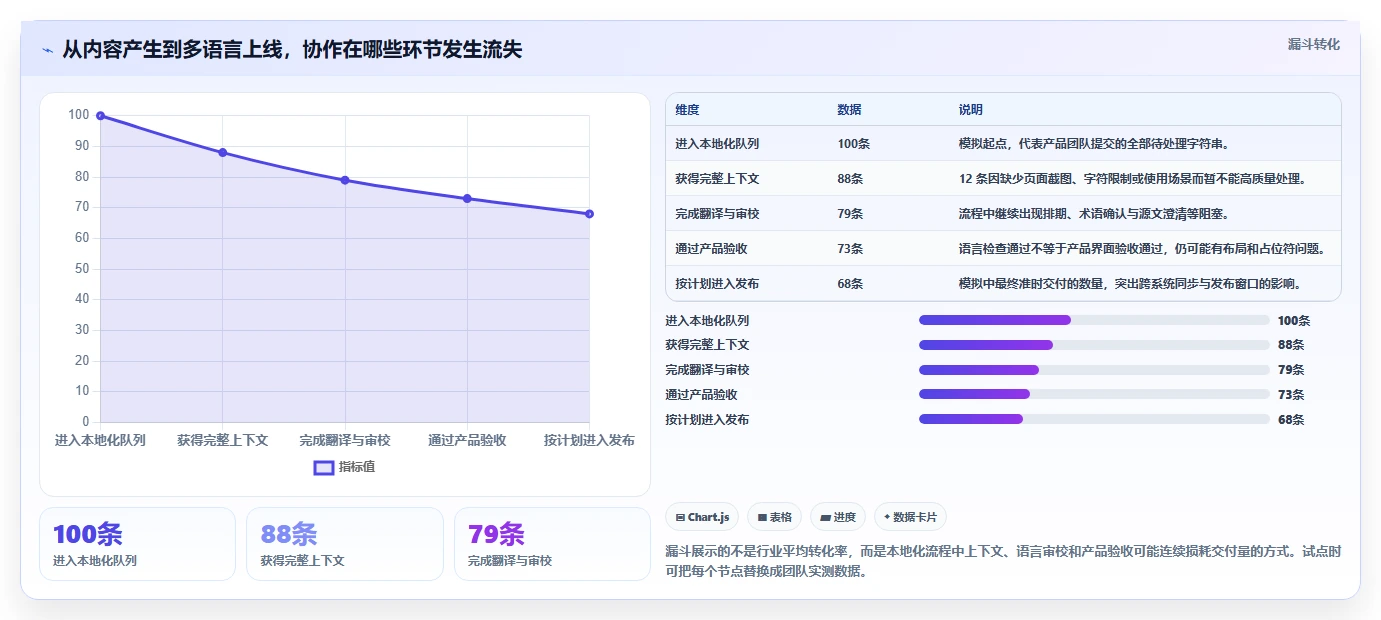1381x620 pixels.
Task: Open the 79条 完成翻译与审校 data card
Action: pyautogui.click(x=552, y=544)
